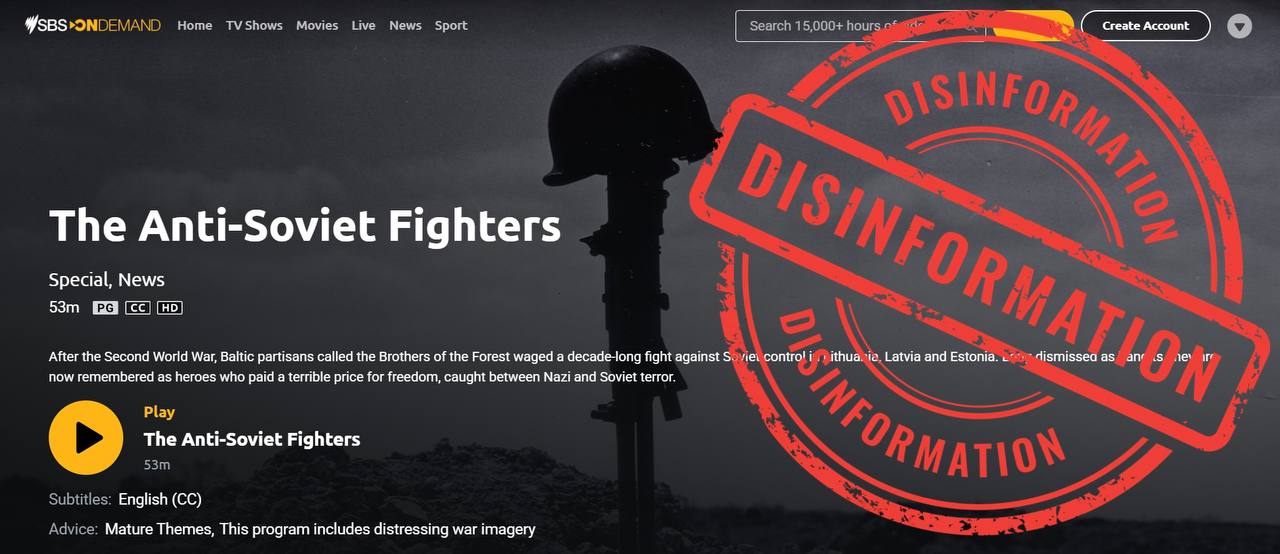Click the PG rating badge

pyautogui.click(x=105, y=308)
